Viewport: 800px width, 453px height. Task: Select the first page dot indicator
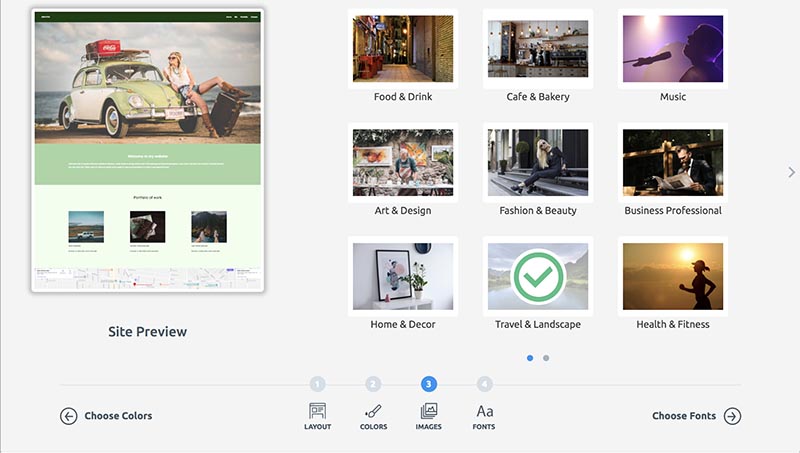coord(530,357)
